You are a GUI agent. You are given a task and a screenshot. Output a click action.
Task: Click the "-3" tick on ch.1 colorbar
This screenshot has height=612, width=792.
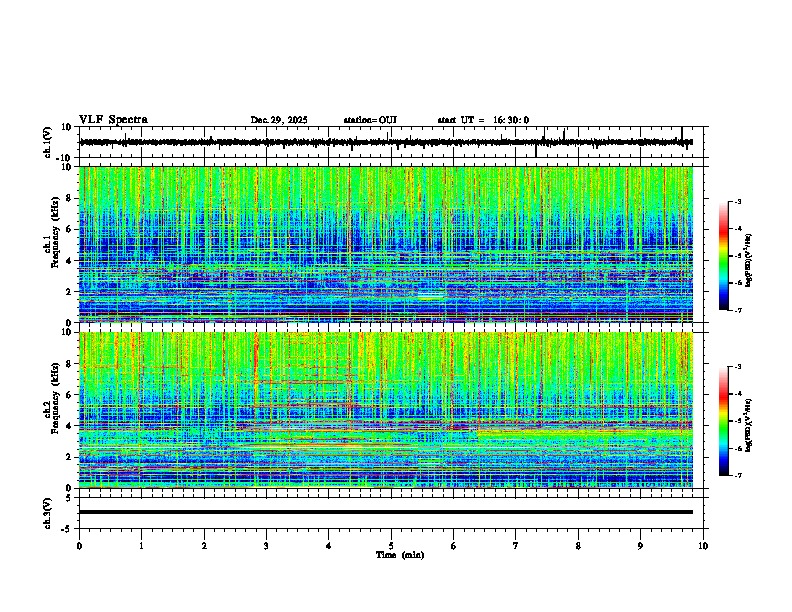737,201
